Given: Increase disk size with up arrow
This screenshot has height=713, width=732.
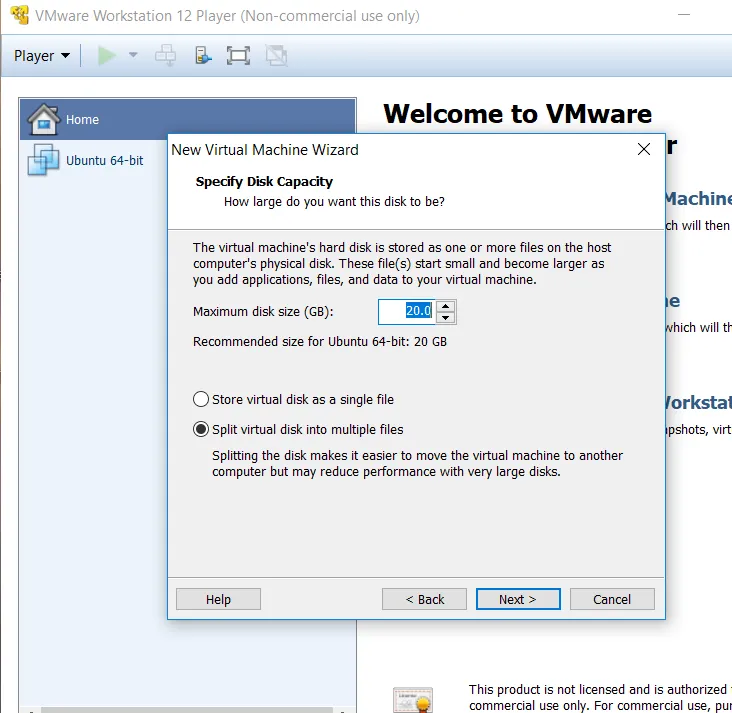Looking at the screenshot, I should pyautogui.click(x=446, y=306).
